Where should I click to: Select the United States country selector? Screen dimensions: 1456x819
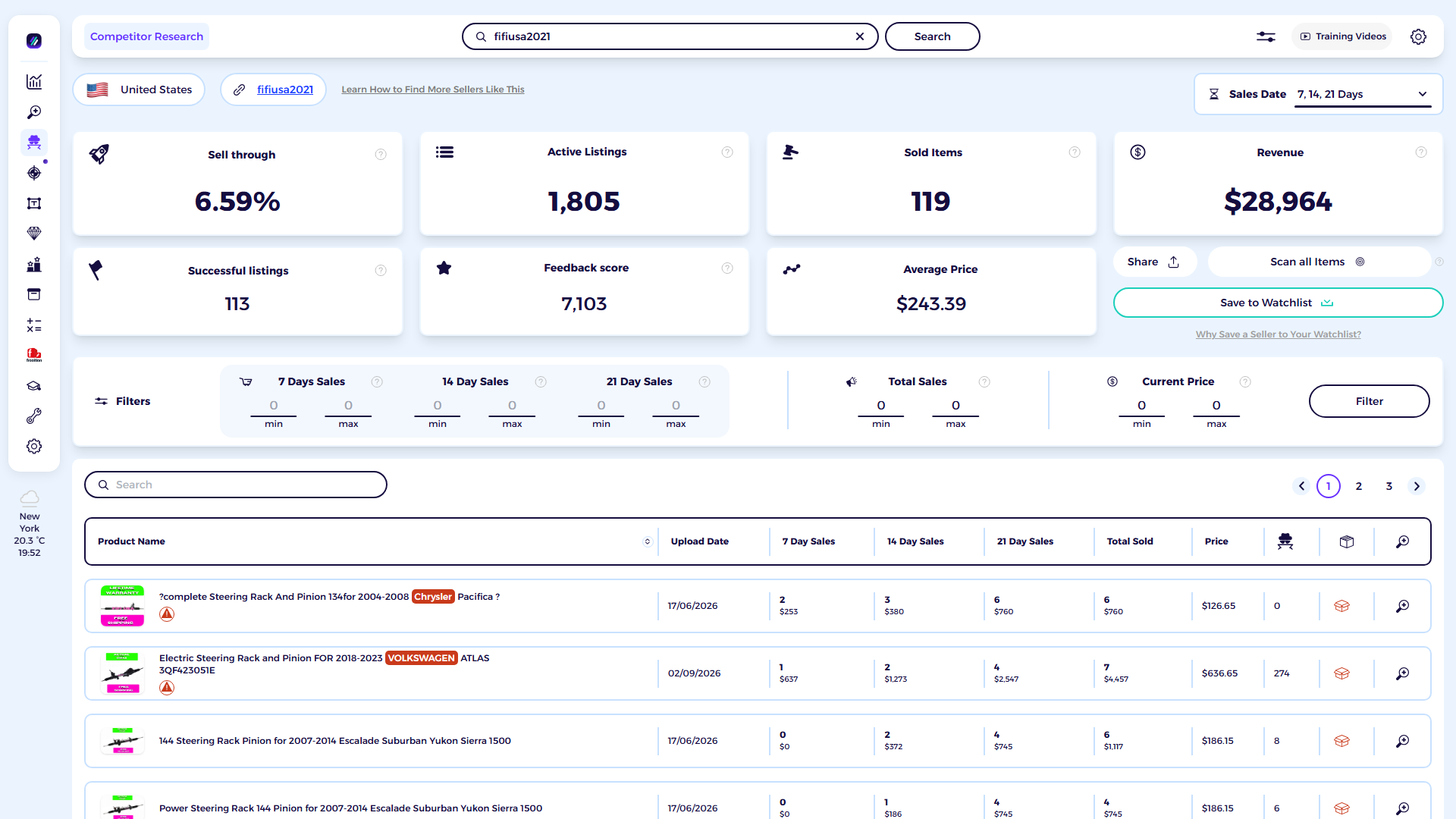tap(139, 89)
